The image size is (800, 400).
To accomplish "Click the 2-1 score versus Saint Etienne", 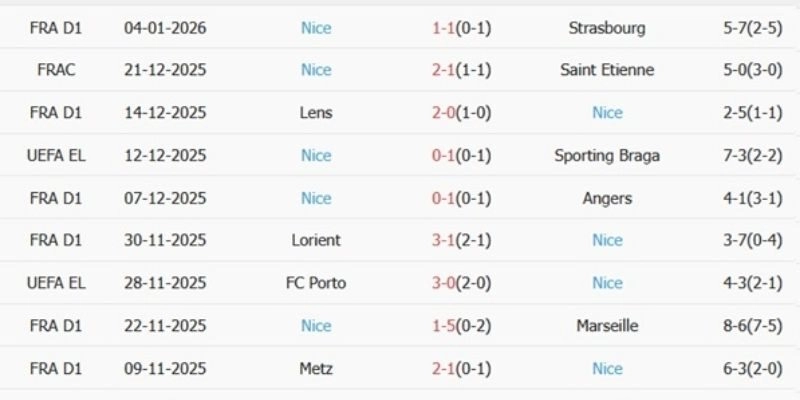I will coord(443,70).
